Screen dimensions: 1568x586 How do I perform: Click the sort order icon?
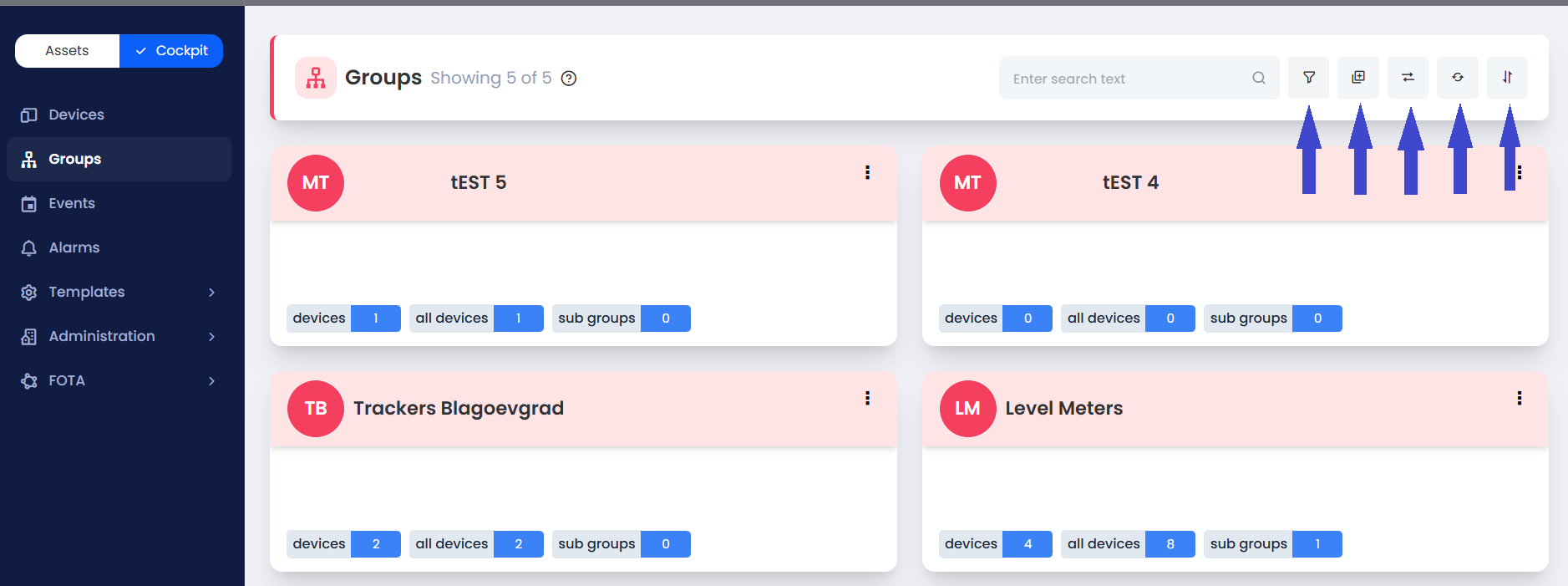tap(1507, 78)
